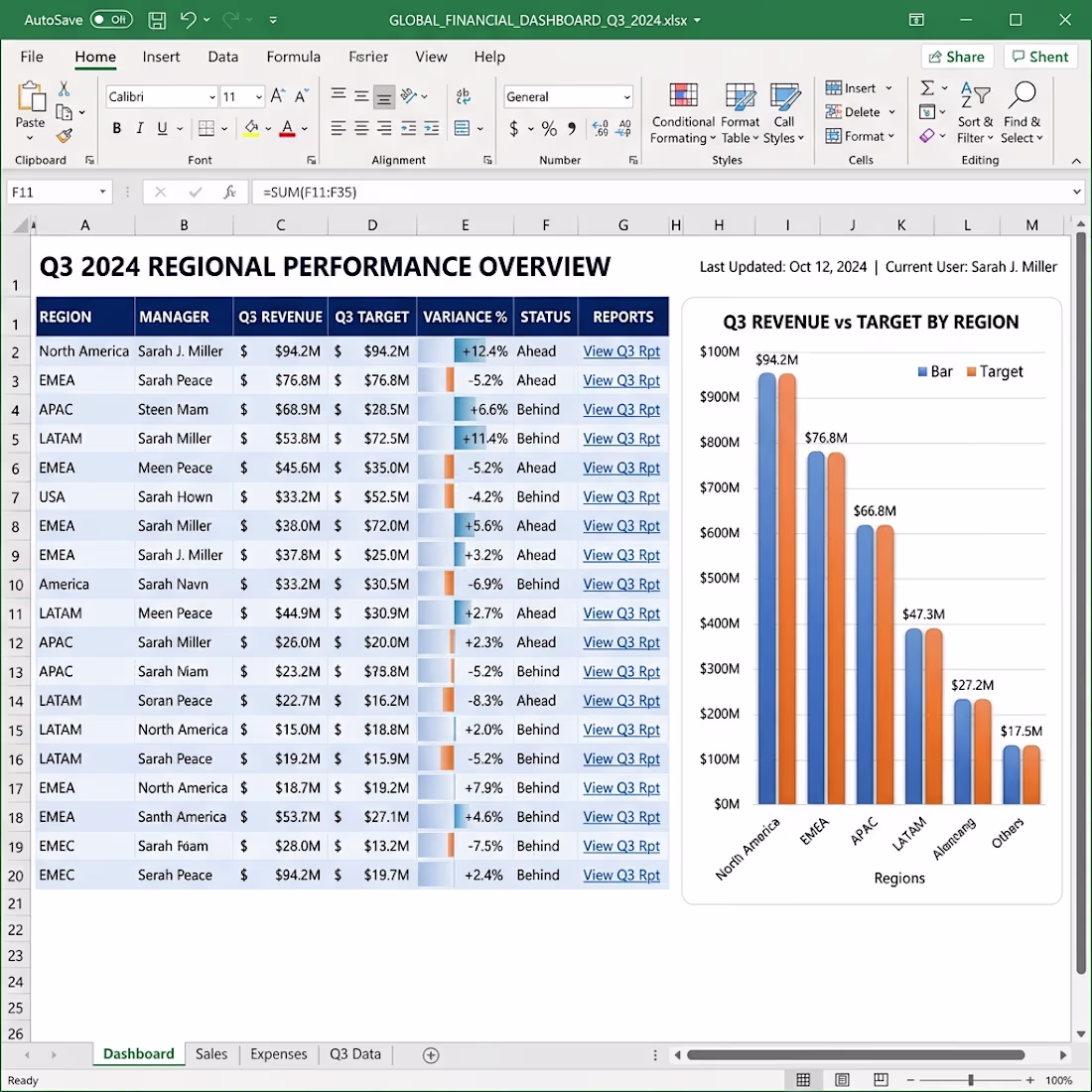This screenshot has width=1092, height=1092.
Task: Open the font size 11 dropdown
Action: (x=259, y=97)
